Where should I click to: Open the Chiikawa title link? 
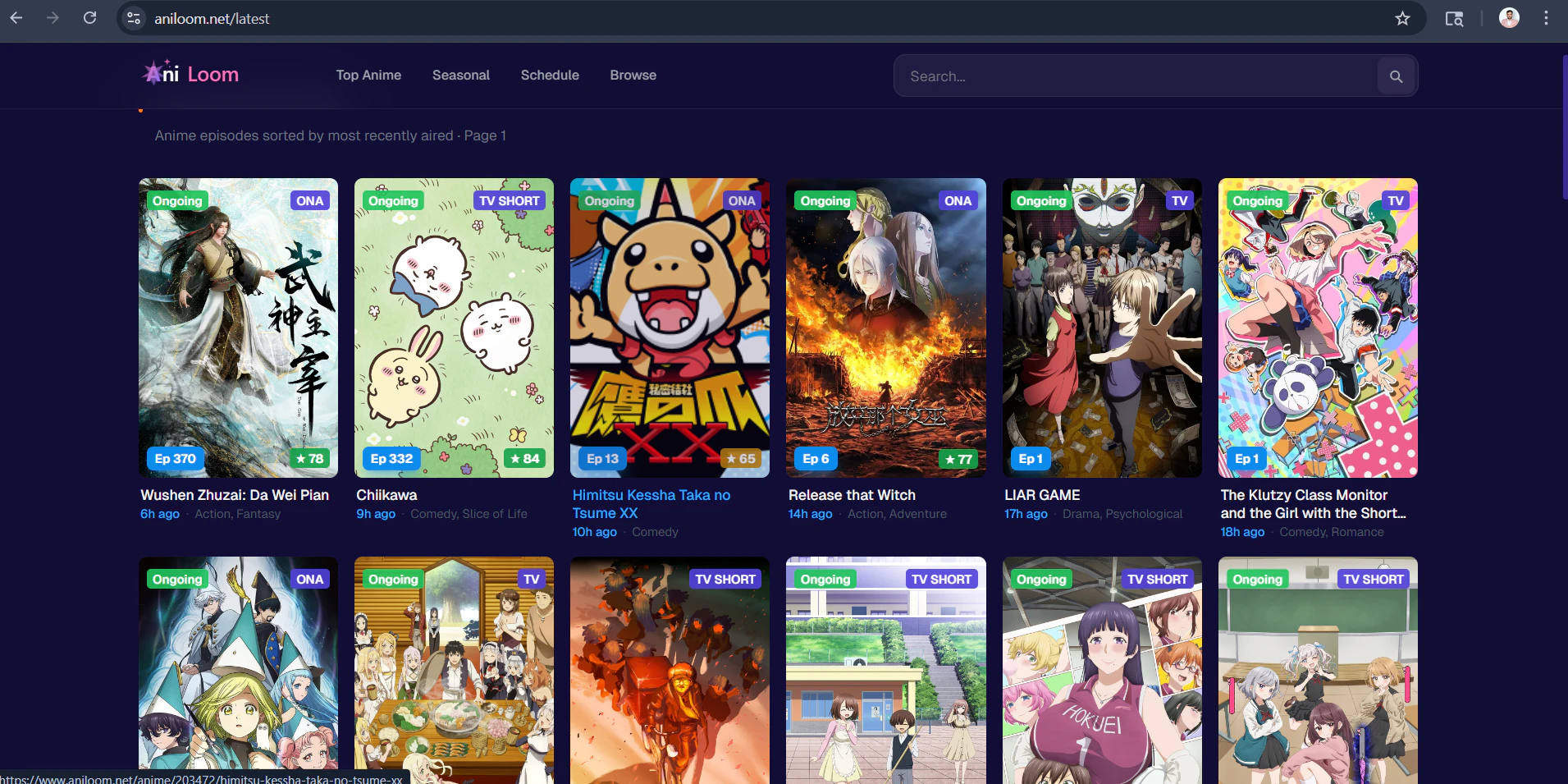[386, 495]
